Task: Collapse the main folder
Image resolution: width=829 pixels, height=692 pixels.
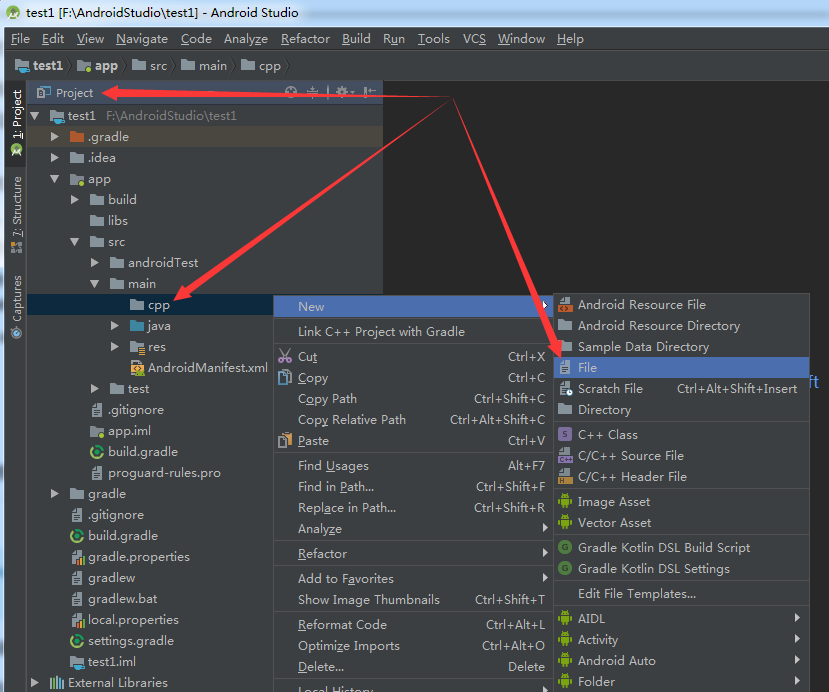Action: [95, 283]
